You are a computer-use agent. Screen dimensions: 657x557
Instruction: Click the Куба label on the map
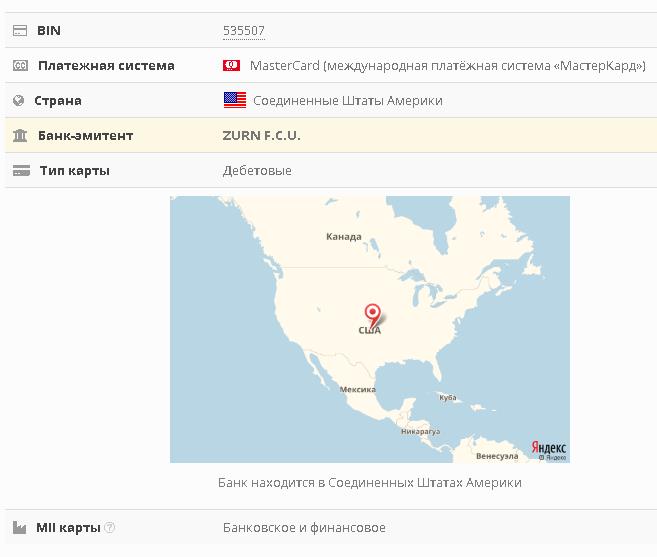(x=447, y=397)
